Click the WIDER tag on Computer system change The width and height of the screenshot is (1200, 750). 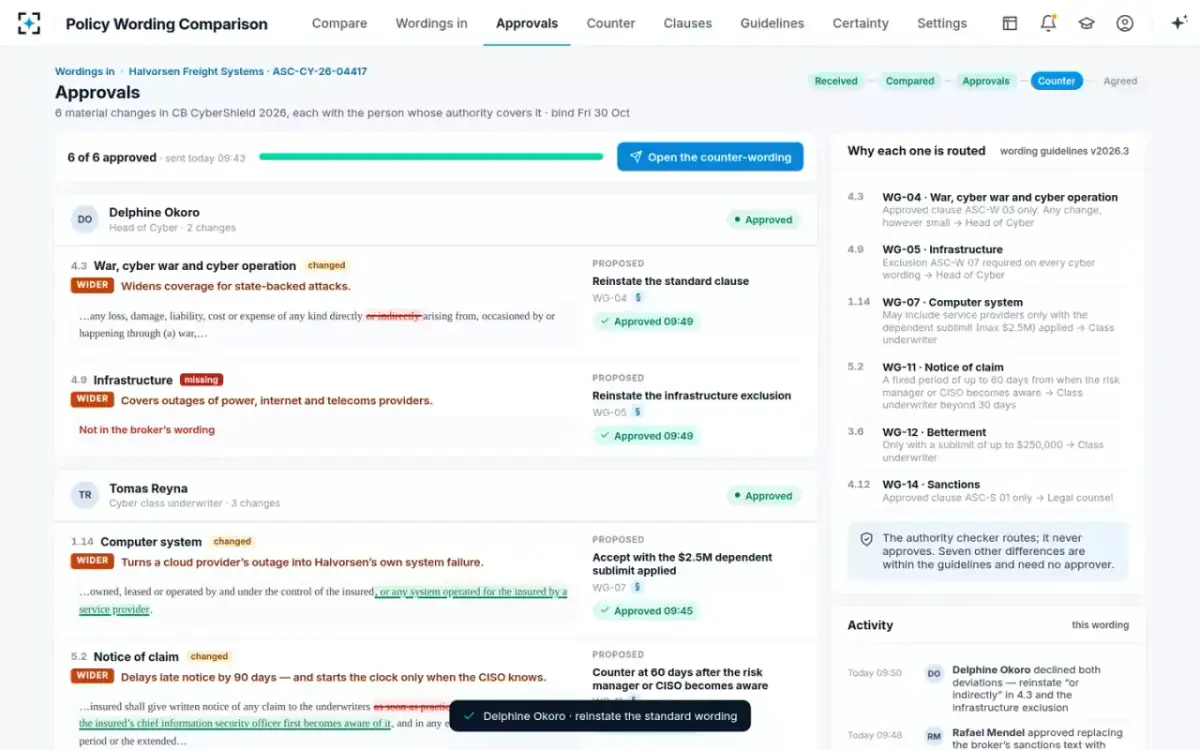(92, 562)
